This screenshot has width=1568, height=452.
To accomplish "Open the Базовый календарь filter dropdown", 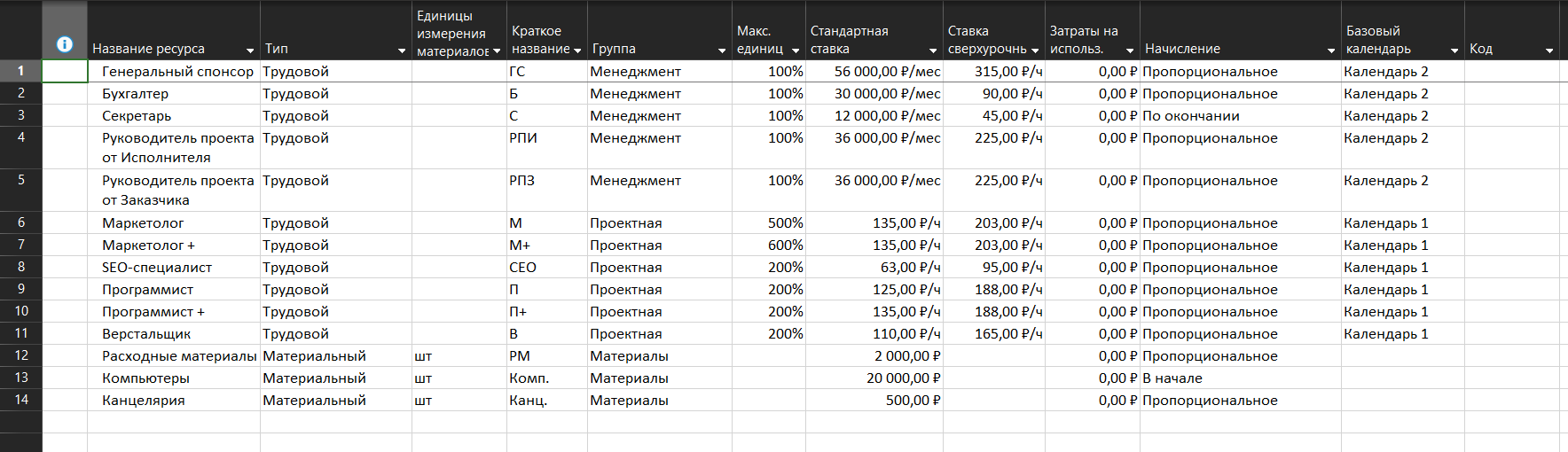I will [1454, 51].
